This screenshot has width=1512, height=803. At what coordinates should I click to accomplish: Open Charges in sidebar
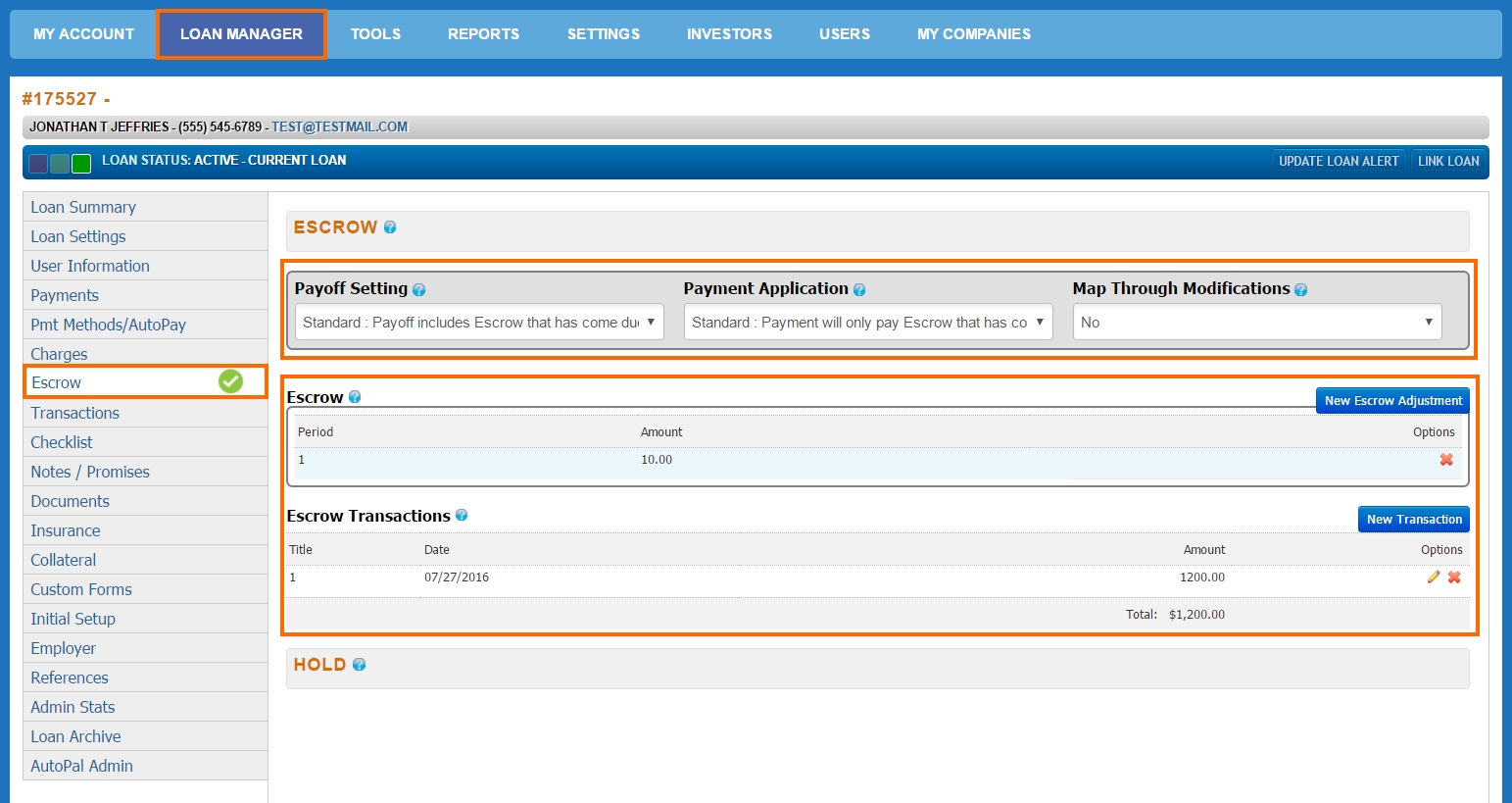click(x=145, y=353)
